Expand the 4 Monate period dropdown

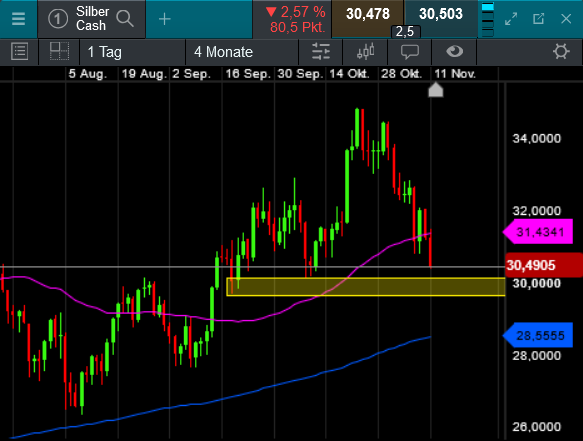242,52
